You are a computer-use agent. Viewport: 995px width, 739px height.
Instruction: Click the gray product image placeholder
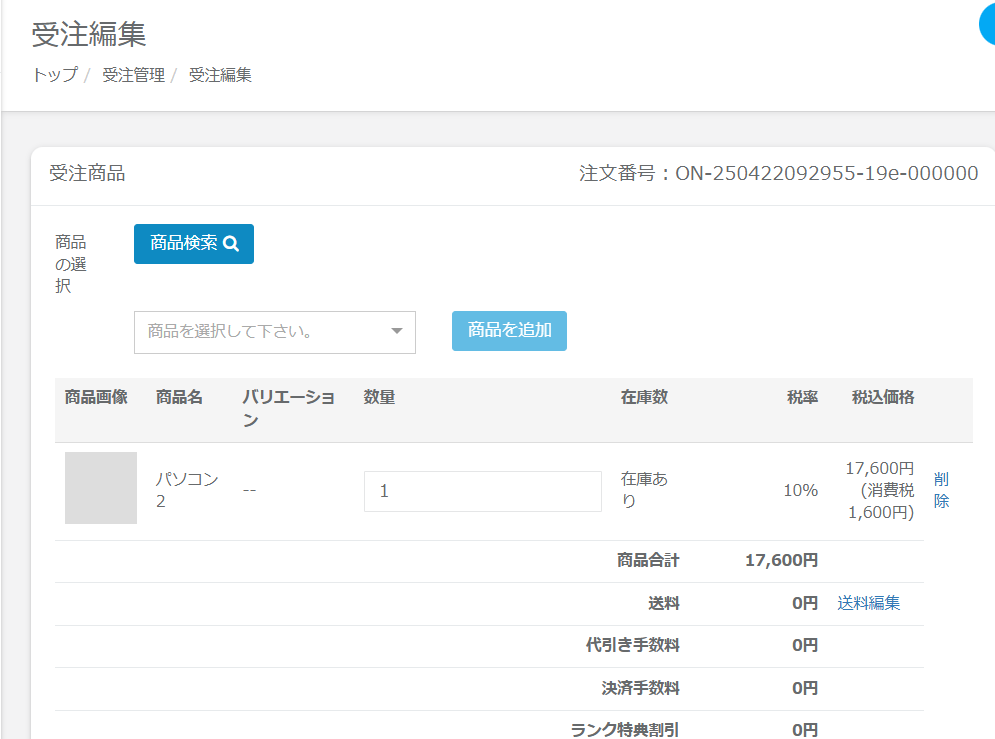(101, 488)
